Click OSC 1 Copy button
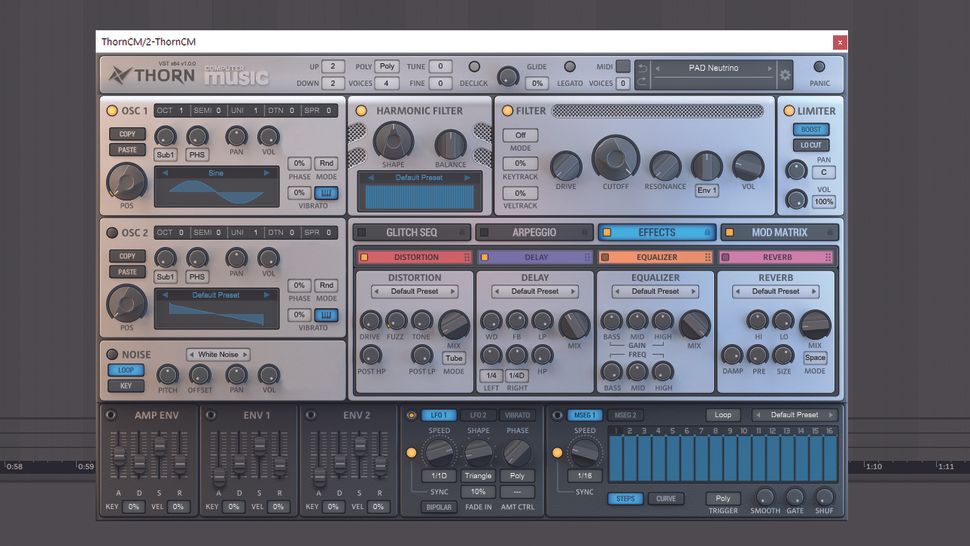 tap(127, 134)
